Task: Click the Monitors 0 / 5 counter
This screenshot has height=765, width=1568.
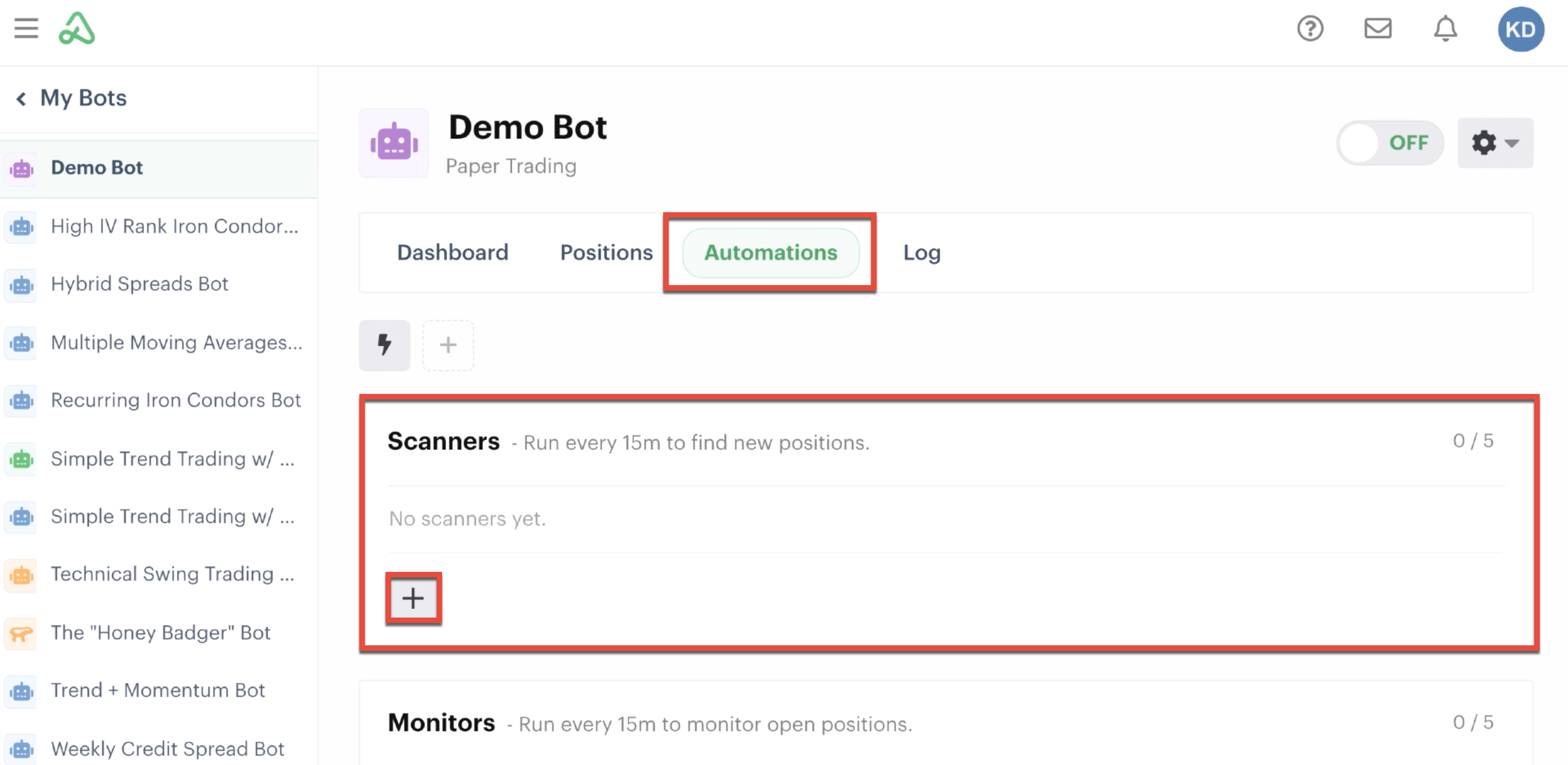Action: 1473,722
